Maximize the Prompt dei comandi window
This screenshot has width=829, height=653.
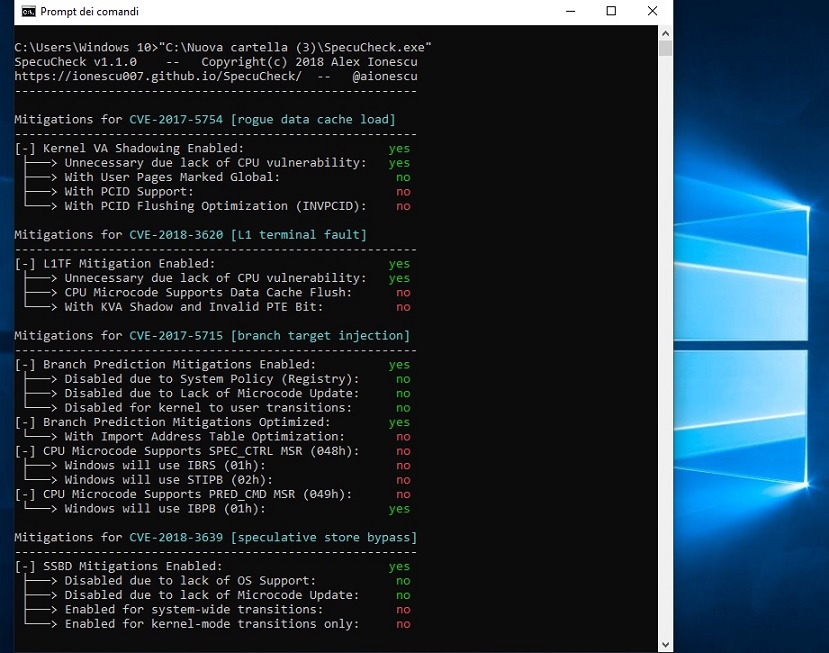click(611, 11)
